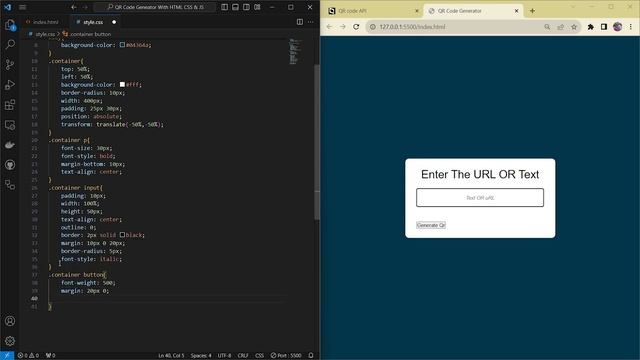Change file encoding via UTF-8

click(x=224, y=356)
